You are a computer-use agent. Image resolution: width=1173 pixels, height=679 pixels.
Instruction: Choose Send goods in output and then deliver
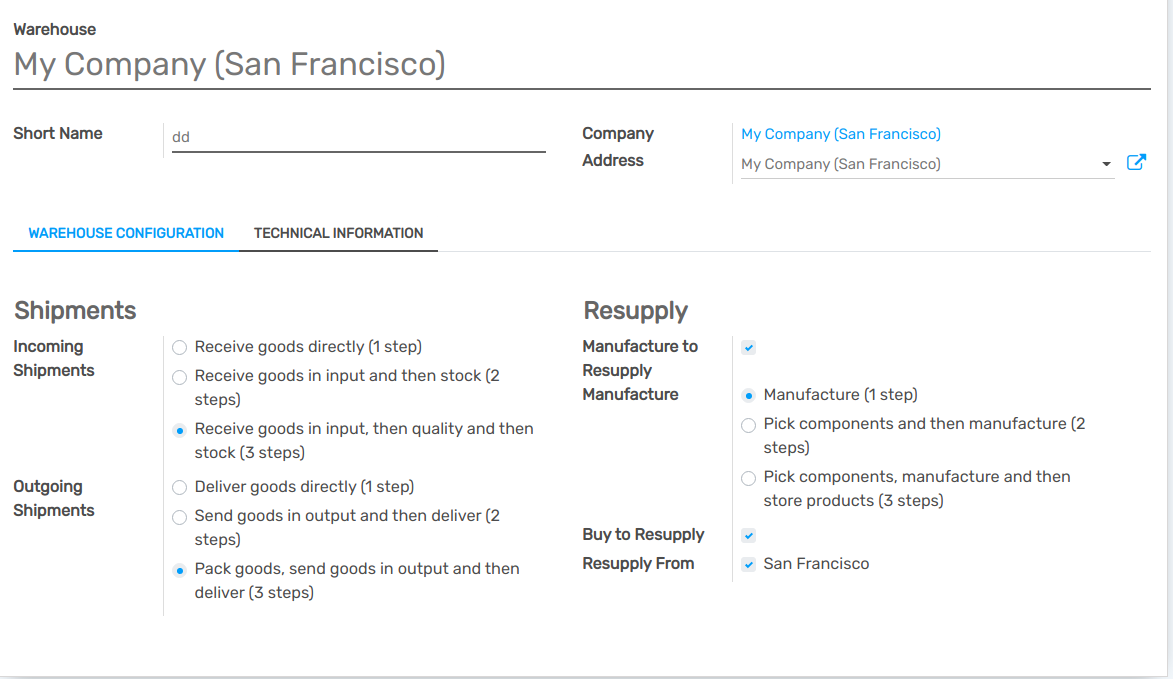[179, 517]
